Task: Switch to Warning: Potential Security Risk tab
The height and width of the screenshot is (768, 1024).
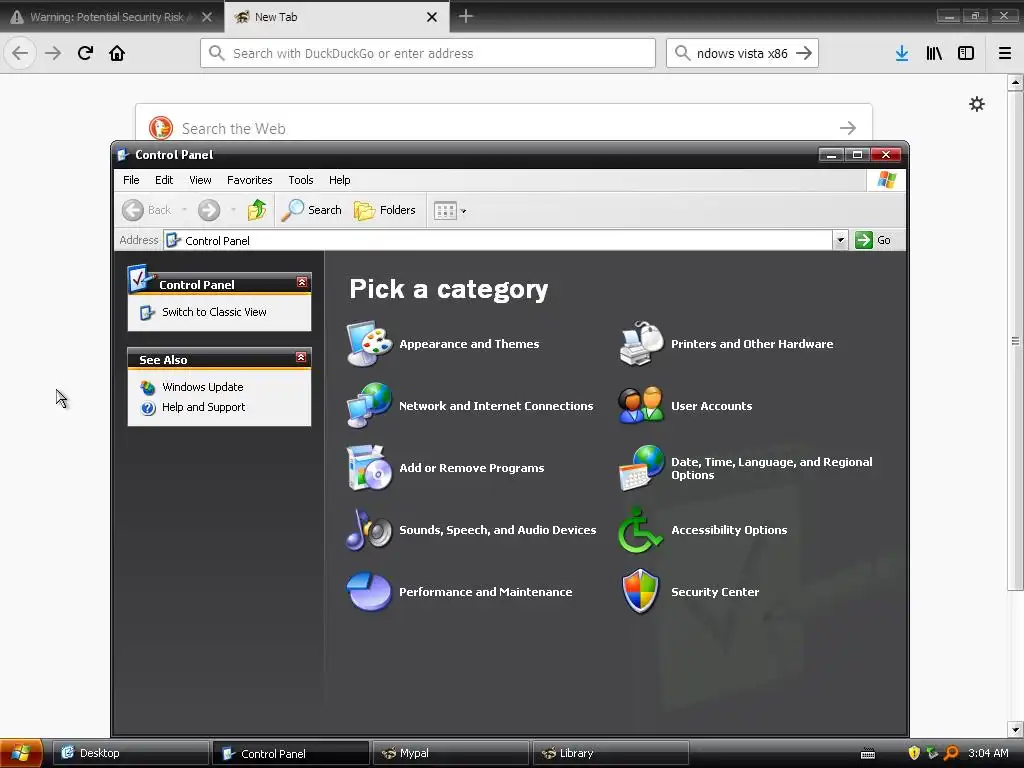Action: [x=112, y=17]
